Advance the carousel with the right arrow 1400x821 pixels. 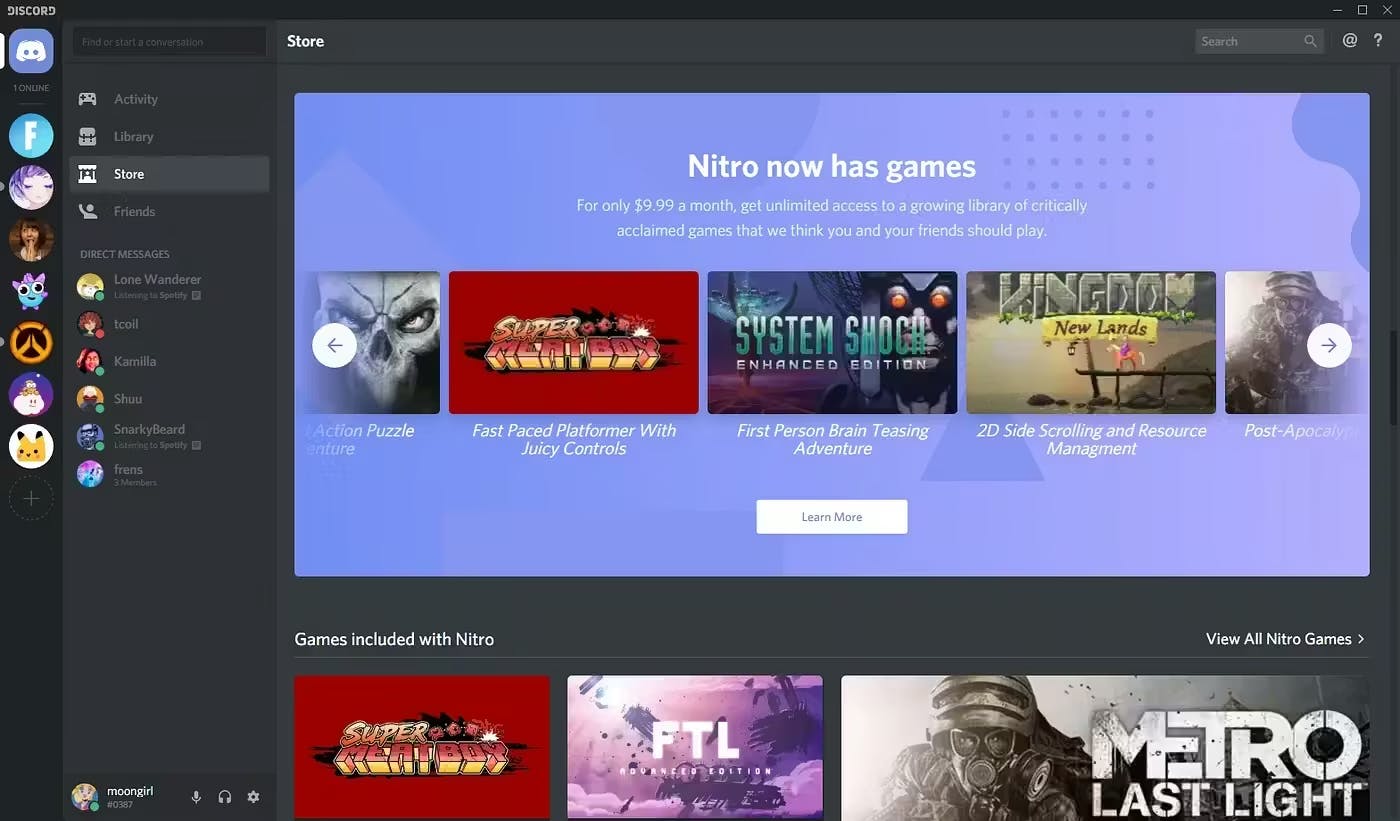pyautogui.click(x=1329, y=344)
